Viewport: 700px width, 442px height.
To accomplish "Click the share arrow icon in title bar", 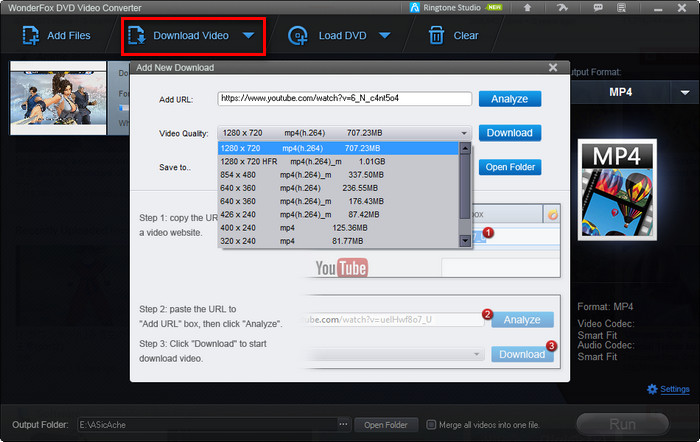I will point(562,8).
